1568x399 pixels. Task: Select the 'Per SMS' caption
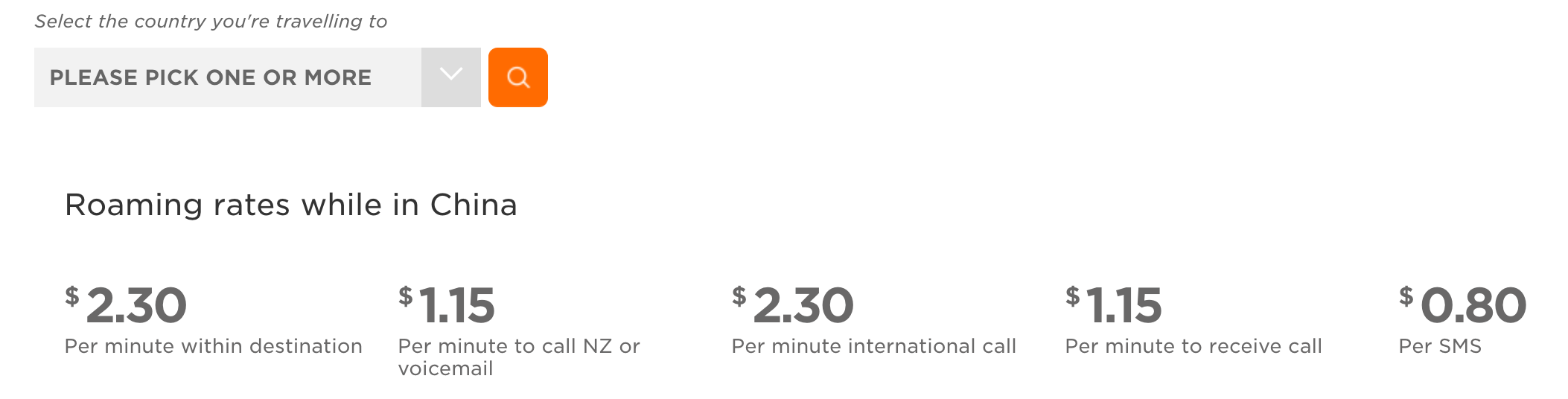coord(1440,346)
